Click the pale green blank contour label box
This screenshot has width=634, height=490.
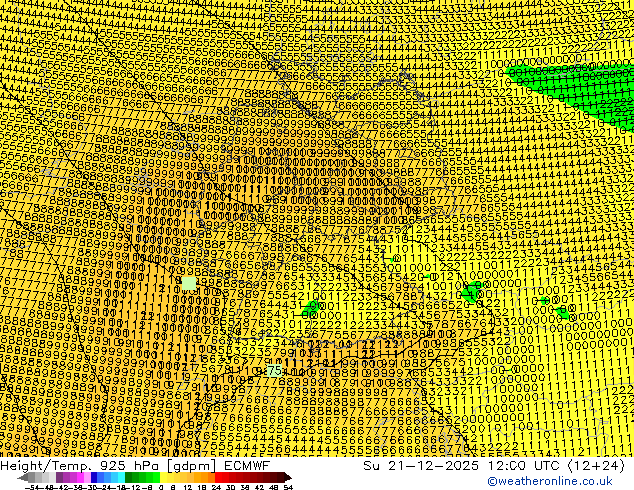pos(189,283)
